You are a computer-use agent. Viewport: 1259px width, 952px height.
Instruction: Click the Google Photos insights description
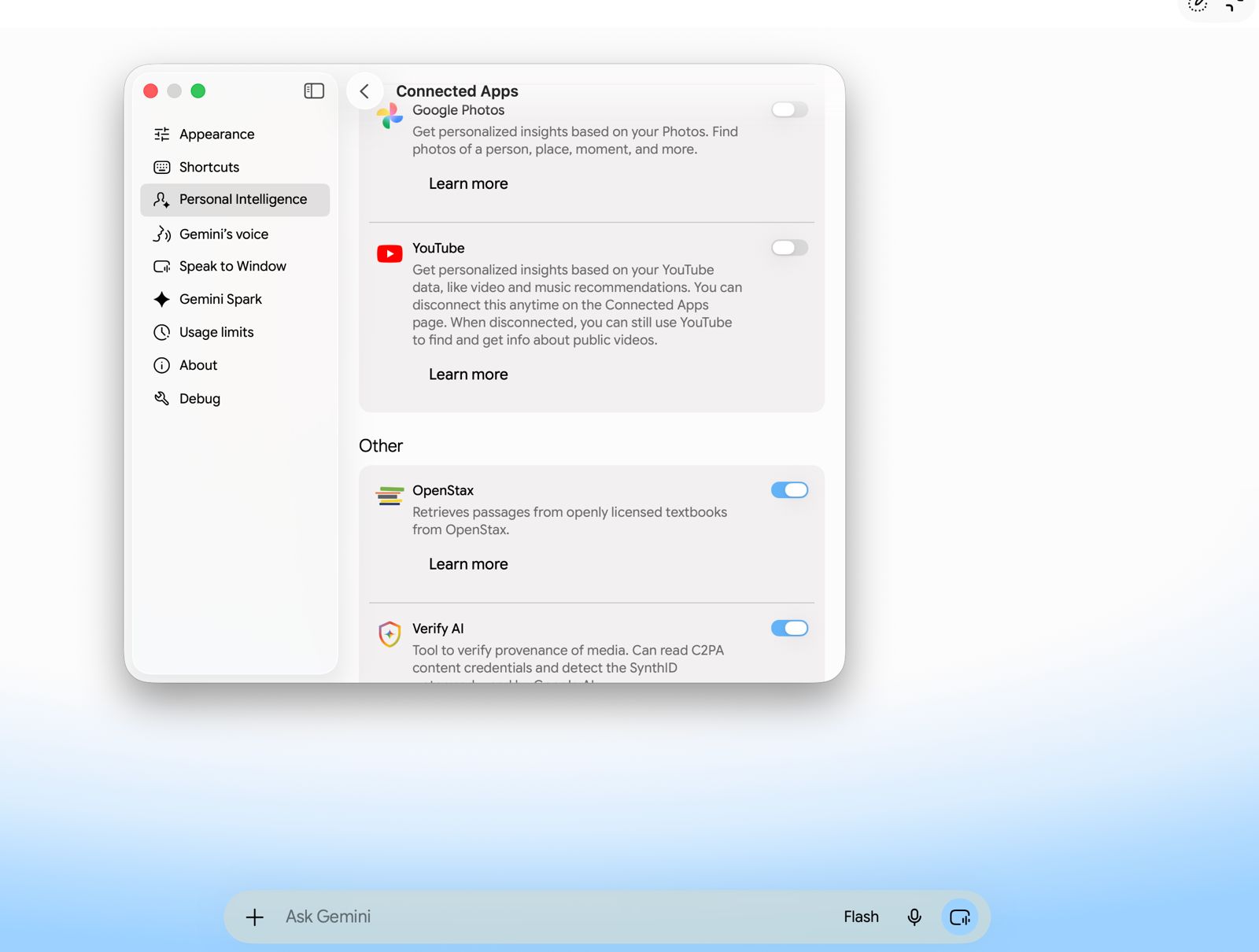pos(575,141)
